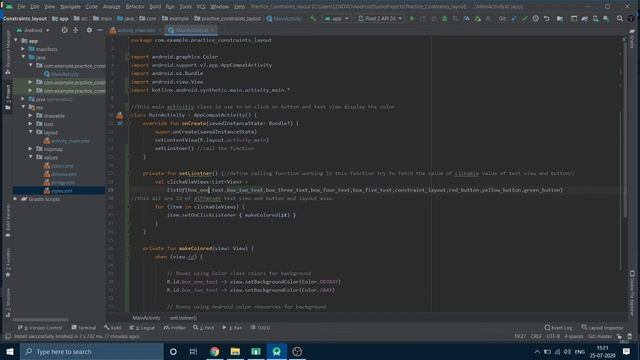Expand the manifests folder
Screen dimensions: 640x360
click(x=23, y=49)
